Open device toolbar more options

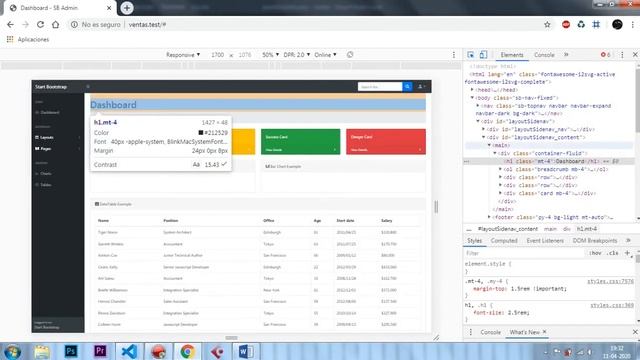pyautogui.click(x=453, y=55)
